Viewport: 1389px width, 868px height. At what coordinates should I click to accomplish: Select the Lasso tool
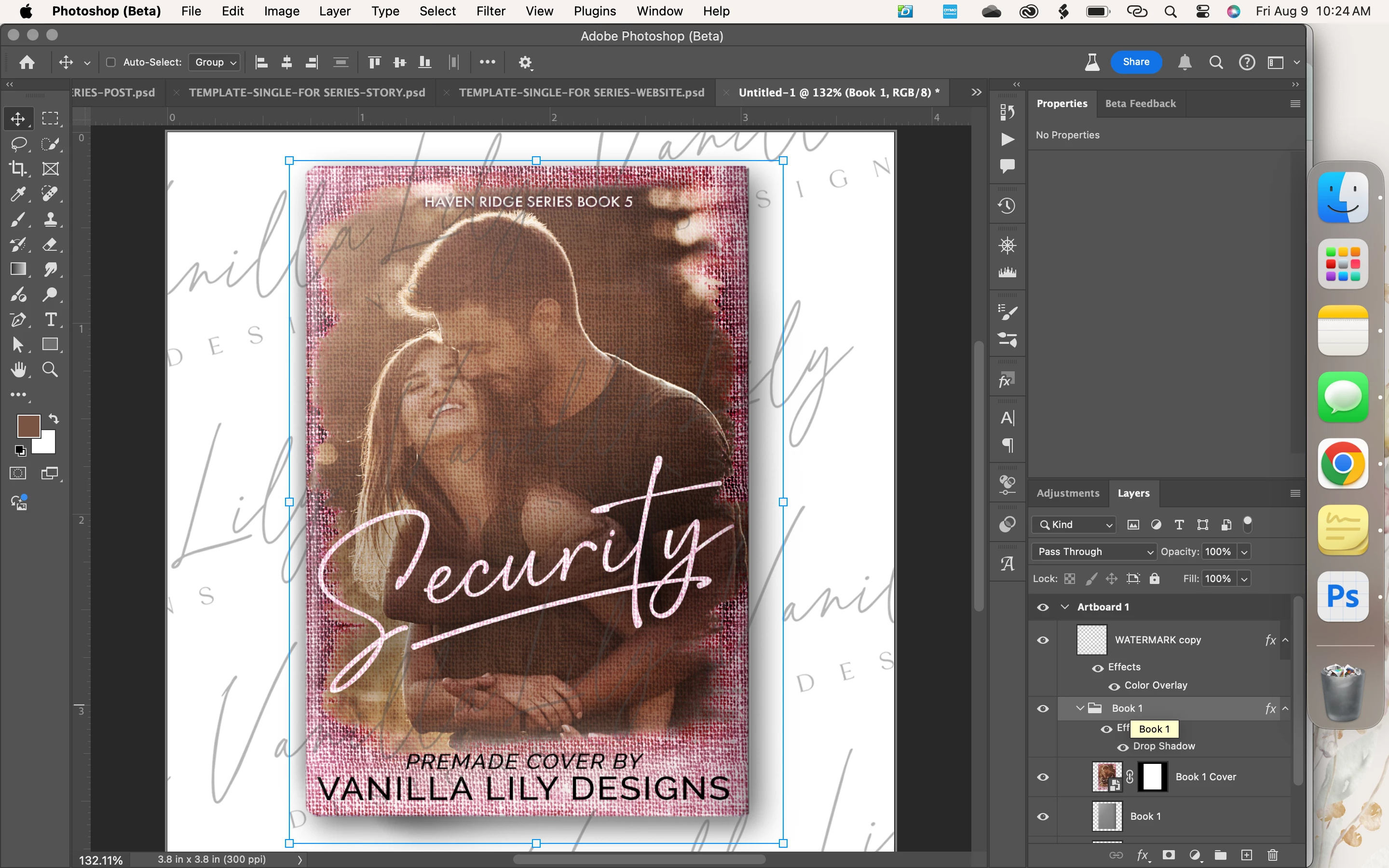click(x=18, y=144)
